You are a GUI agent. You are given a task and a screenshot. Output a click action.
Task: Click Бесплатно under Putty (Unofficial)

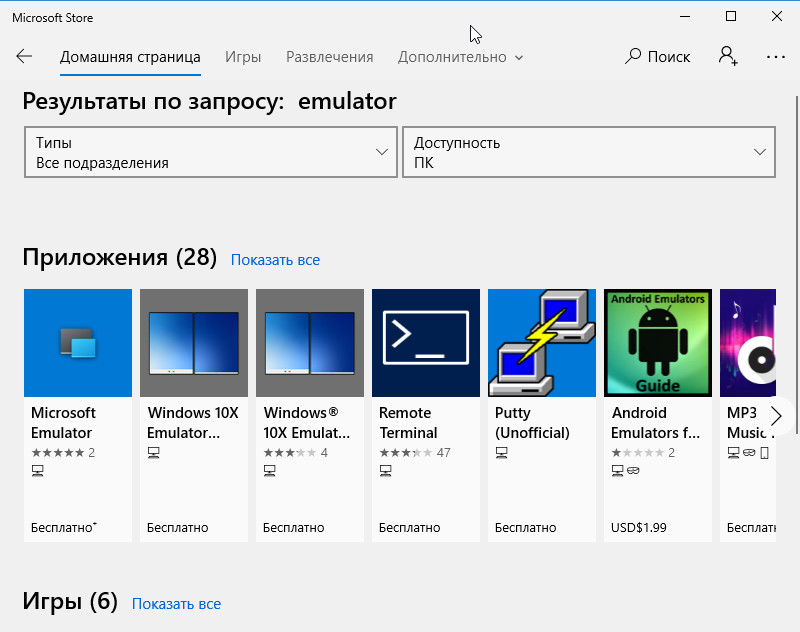pyautogui.click(x=526, y=527)
